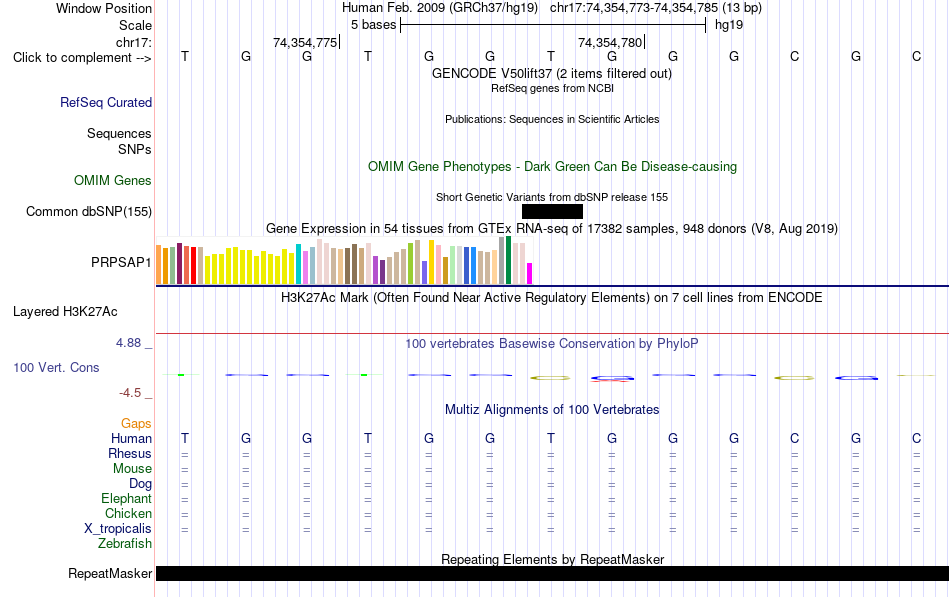950x597 pixels.
Task: Click the RepeatMasker track label
Action: tap(110, 573)
